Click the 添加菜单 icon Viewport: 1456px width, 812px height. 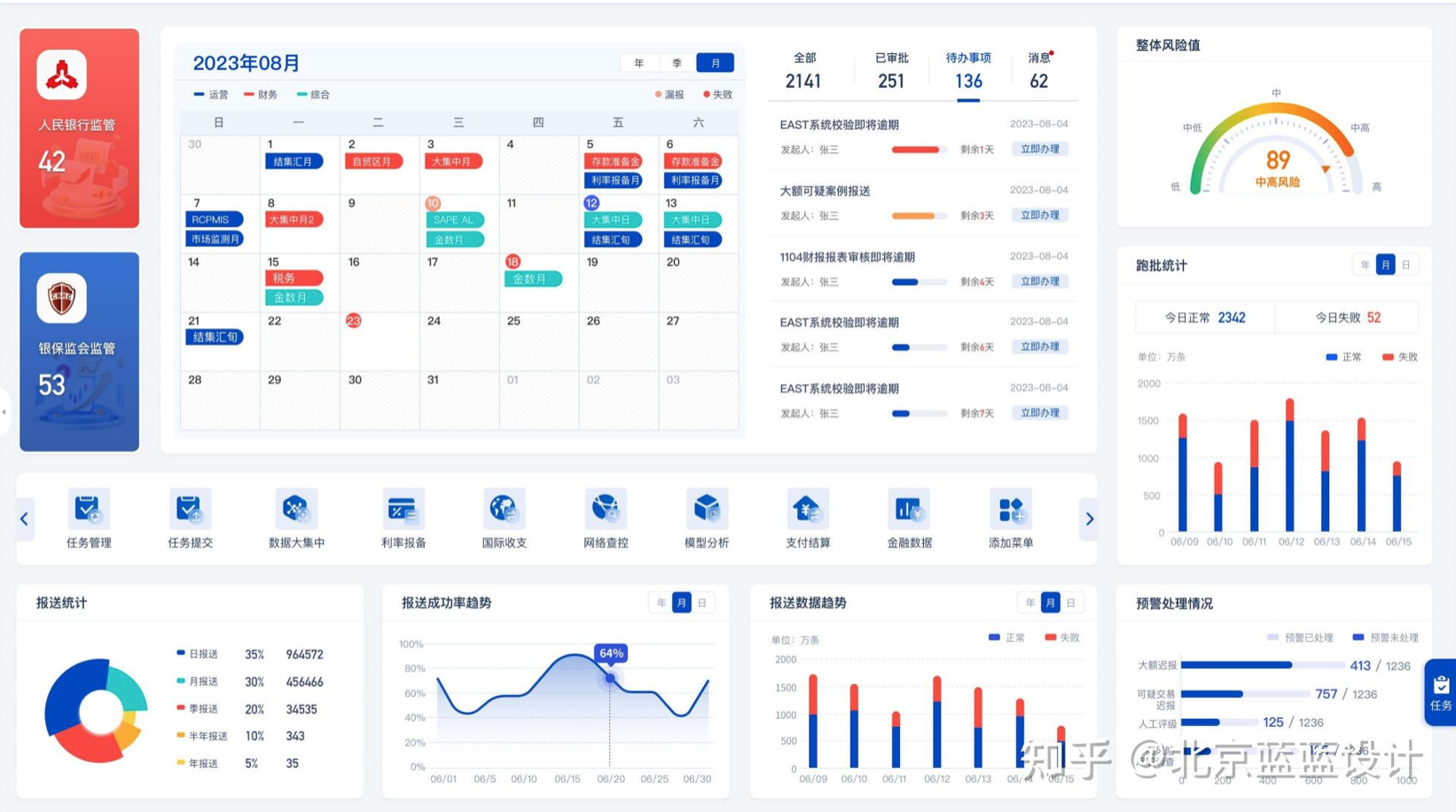click(1010, 510)
